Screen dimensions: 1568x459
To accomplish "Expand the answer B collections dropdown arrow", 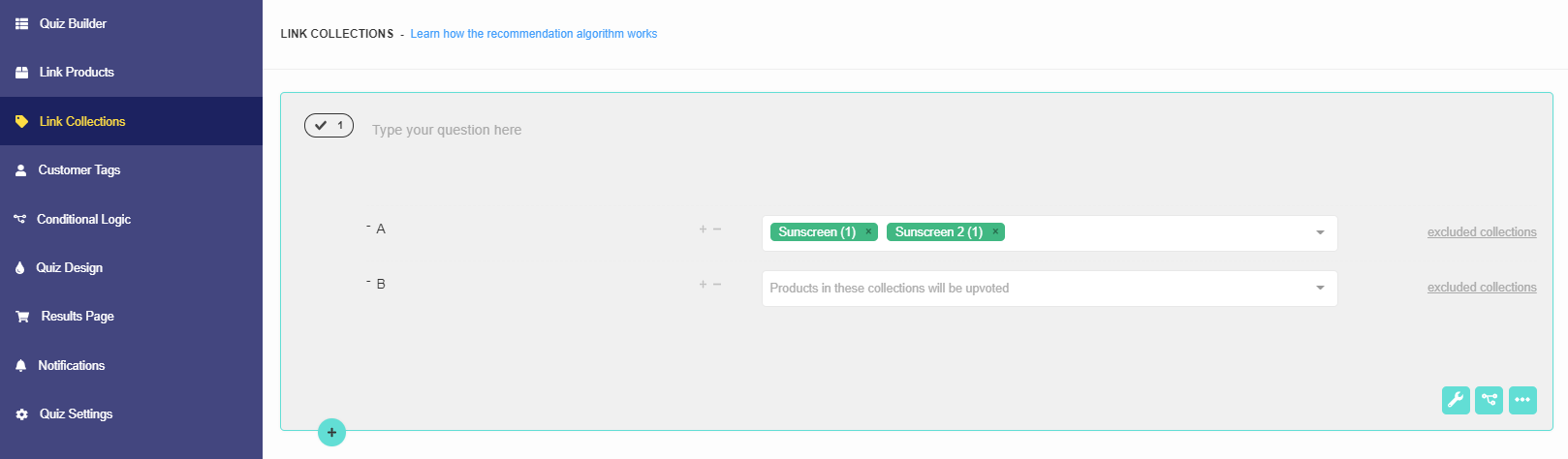I will point(1320,288).
